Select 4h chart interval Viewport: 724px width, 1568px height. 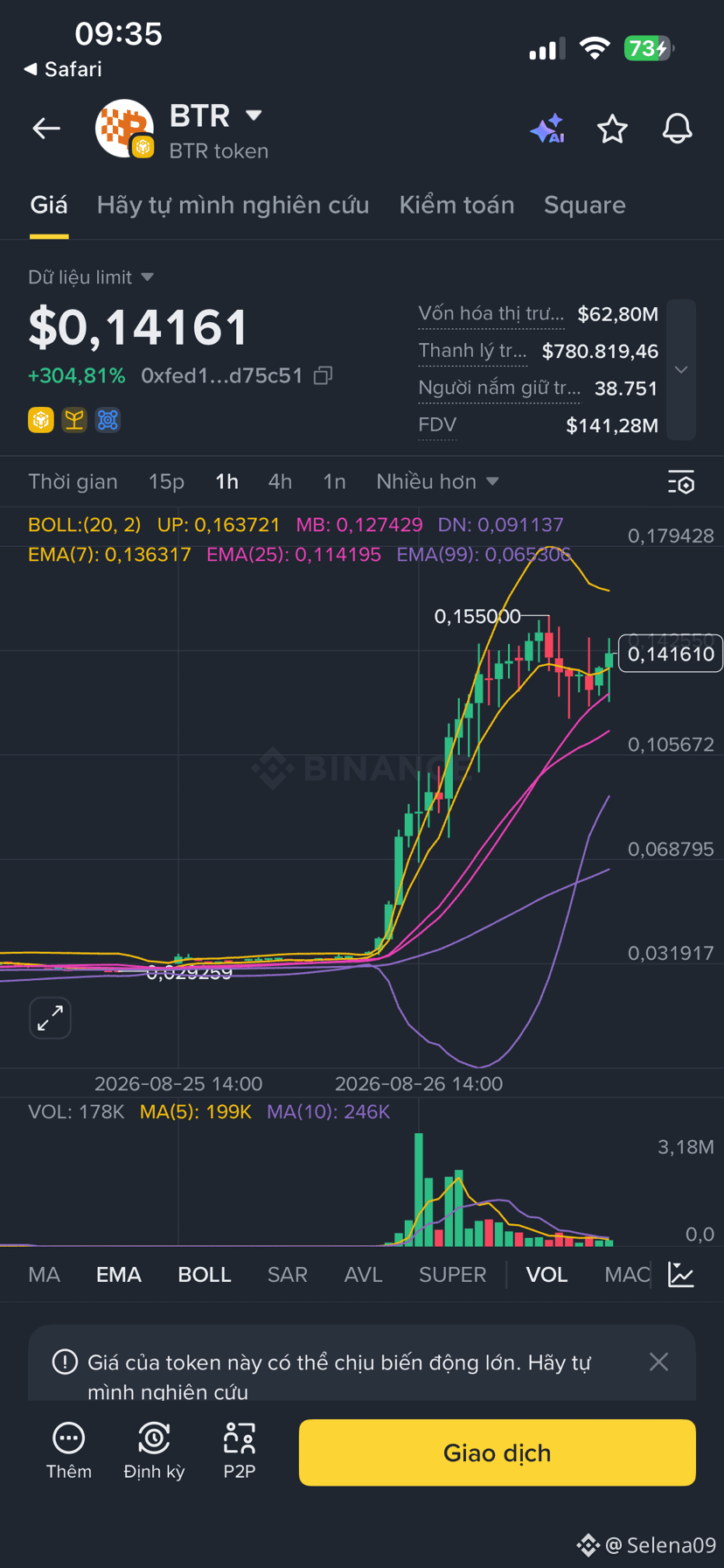[280, 481]
